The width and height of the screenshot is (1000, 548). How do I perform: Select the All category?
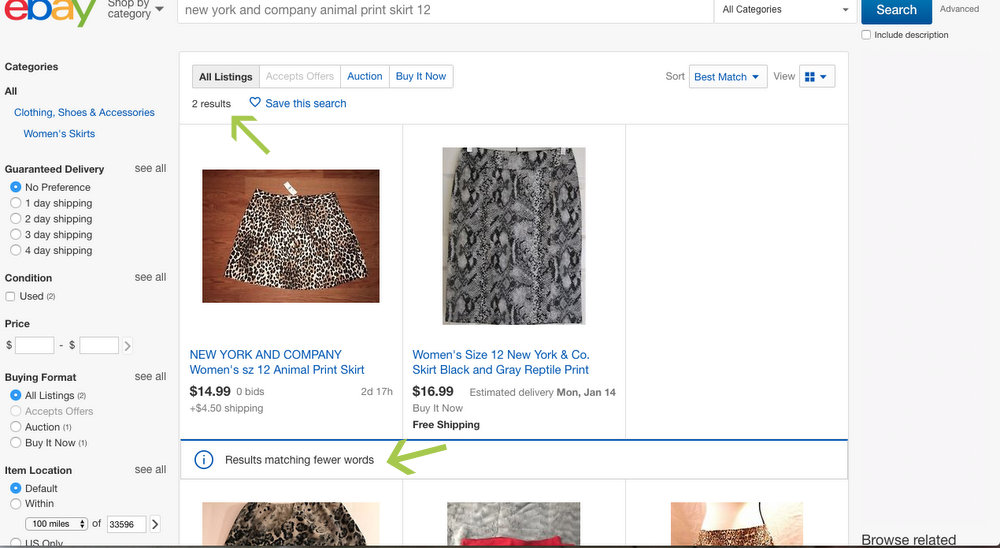tap(11, 91)
